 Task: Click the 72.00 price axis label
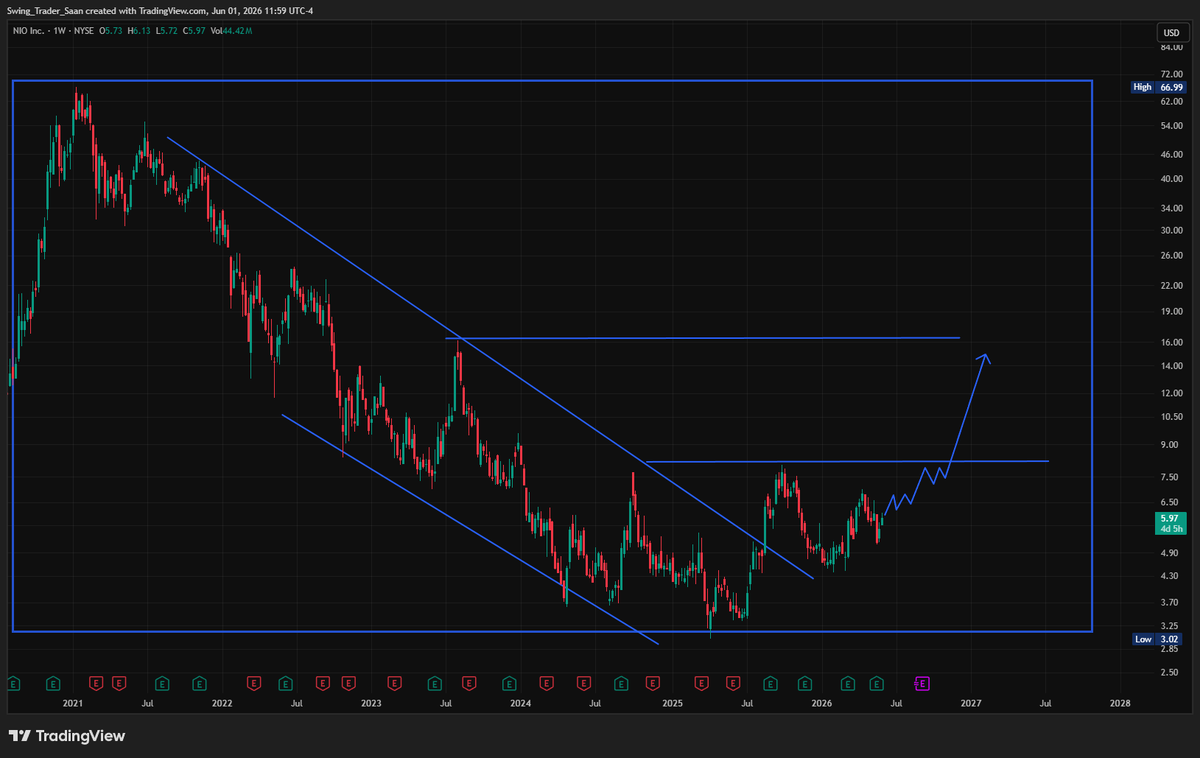point(1171,74)
